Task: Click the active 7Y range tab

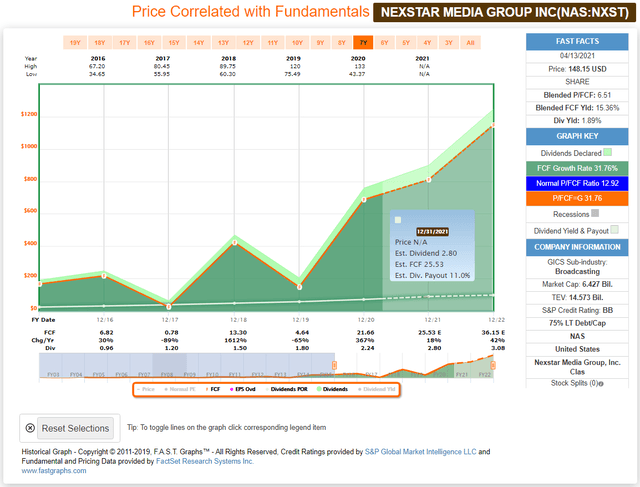Action: tap(363, 42)
